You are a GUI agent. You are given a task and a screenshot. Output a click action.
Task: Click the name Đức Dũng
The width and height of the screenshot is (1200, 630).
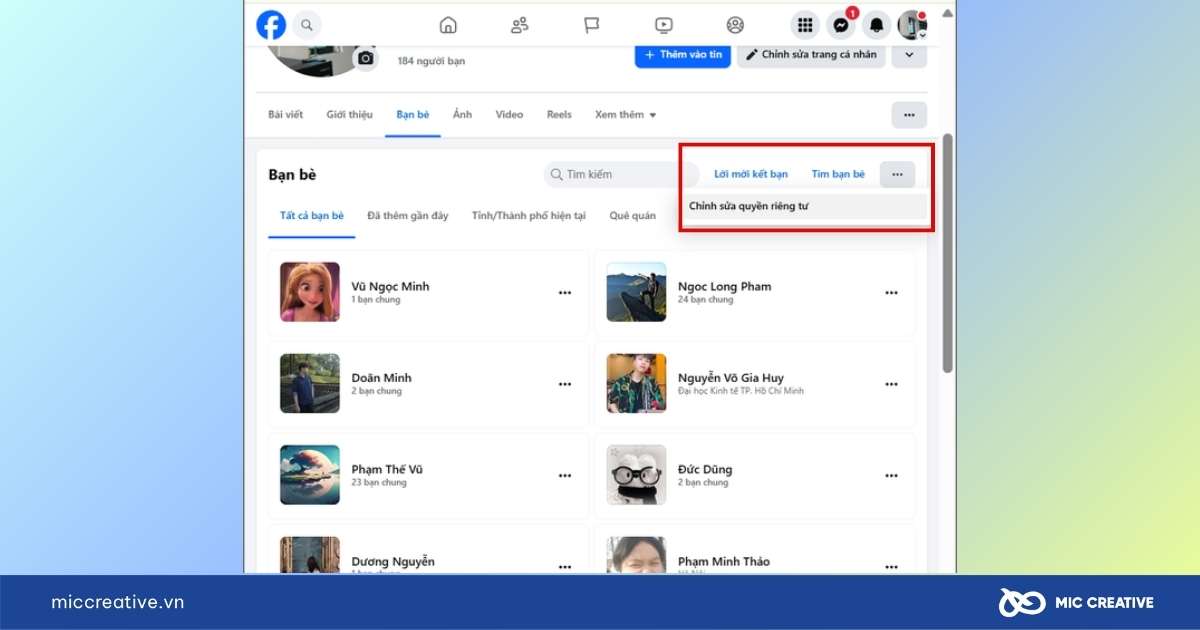[x=705, y=469]
